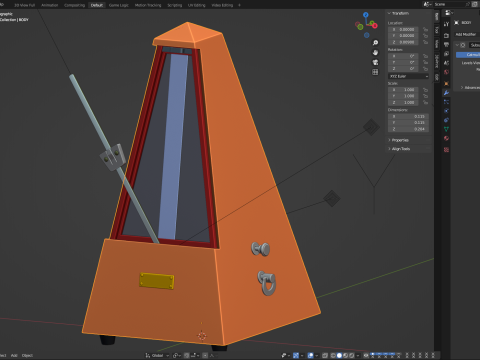This screenshot has width=480, height=360.
Task: Open the Add Modifier dropdown
Action: point(467,34)
